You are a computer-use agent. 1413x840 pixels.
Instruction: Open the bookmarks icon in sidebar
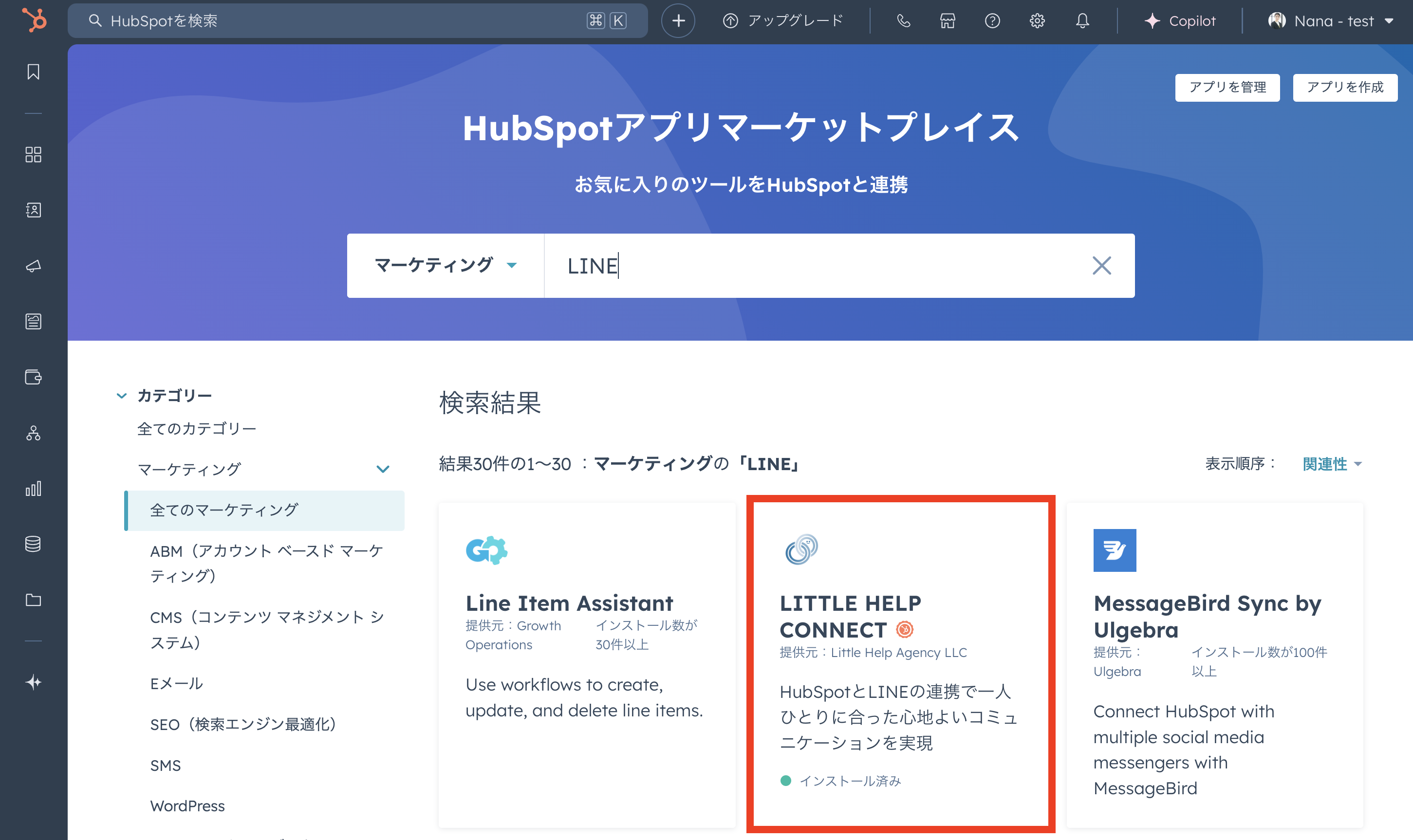click(34, 72)
